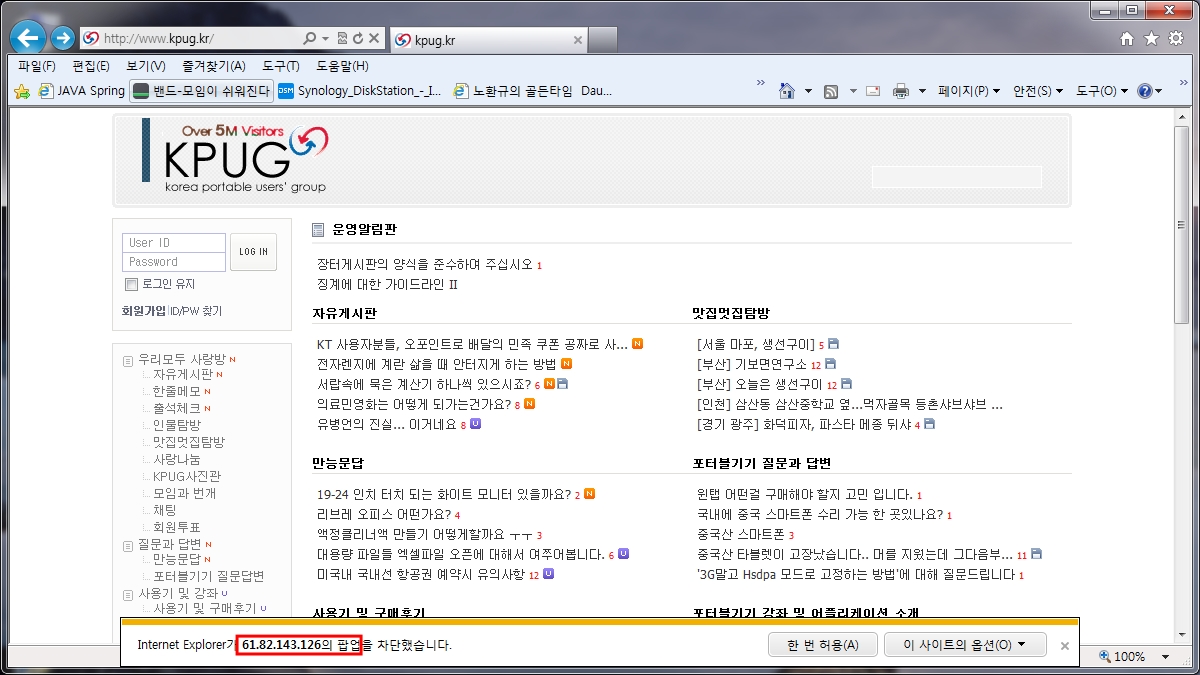The height and width of the screenshot is (675, 1200).
Task: Open the 회원가입 link
Action: coord(144,311)
